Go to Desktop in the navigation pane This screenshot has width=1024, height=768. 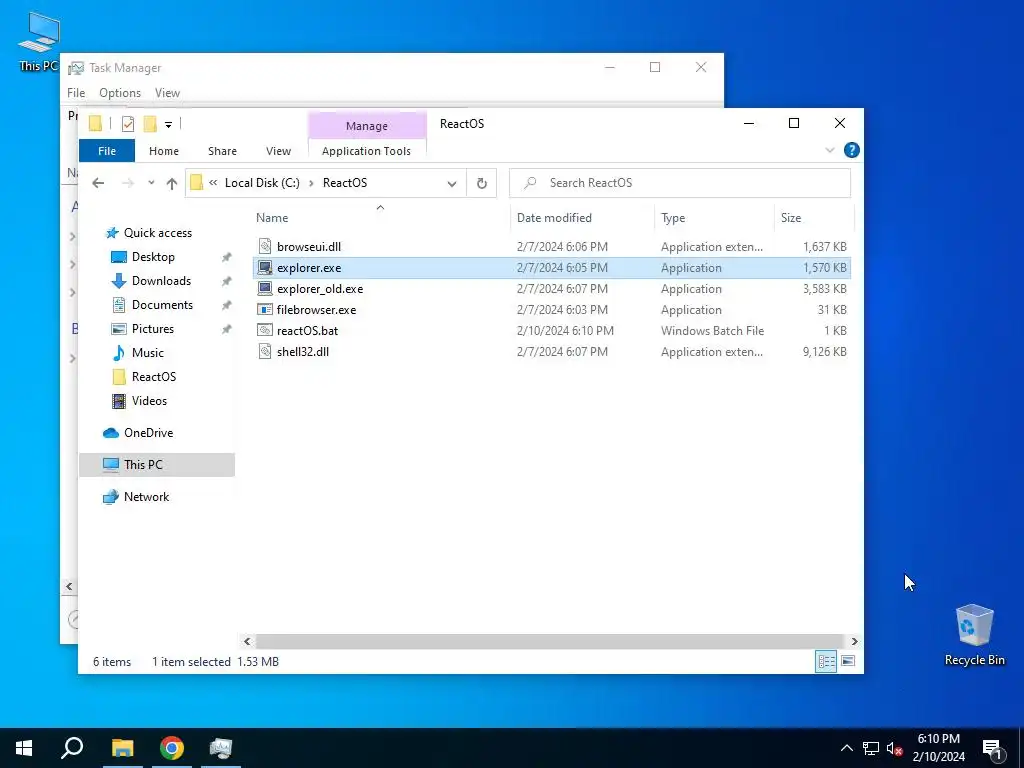point(153,257)
